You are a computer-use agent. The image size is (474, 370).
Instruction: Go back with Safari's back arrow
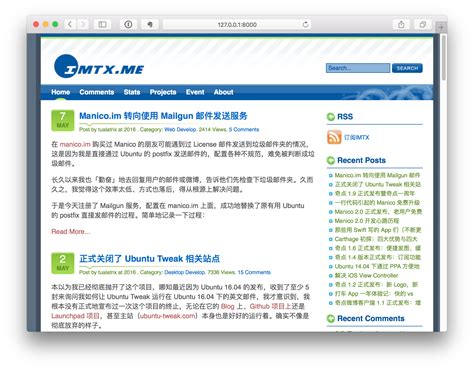point(70,24)
